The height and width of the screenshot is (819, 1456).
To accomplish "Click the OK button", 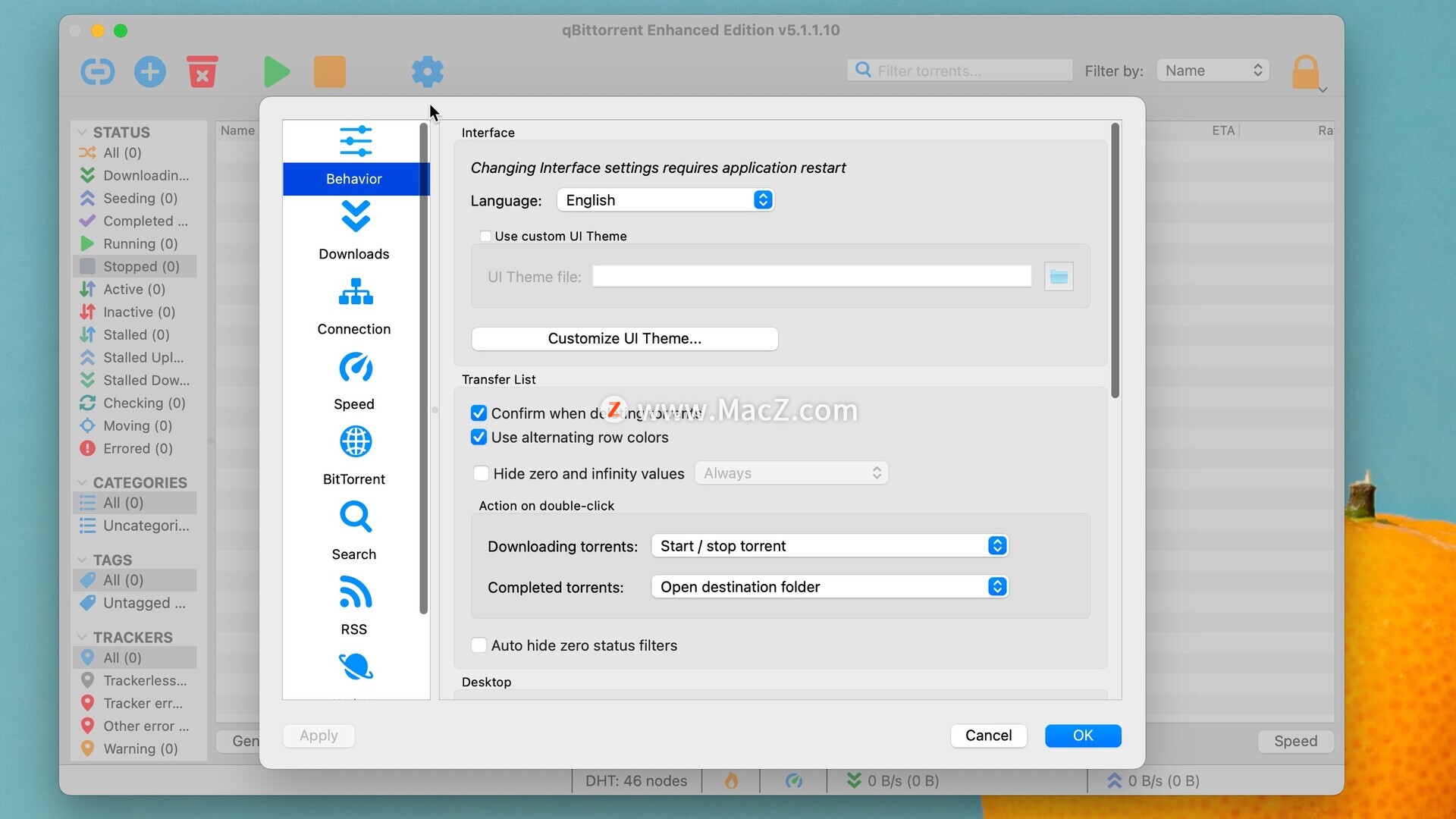I will [1083, 736].
